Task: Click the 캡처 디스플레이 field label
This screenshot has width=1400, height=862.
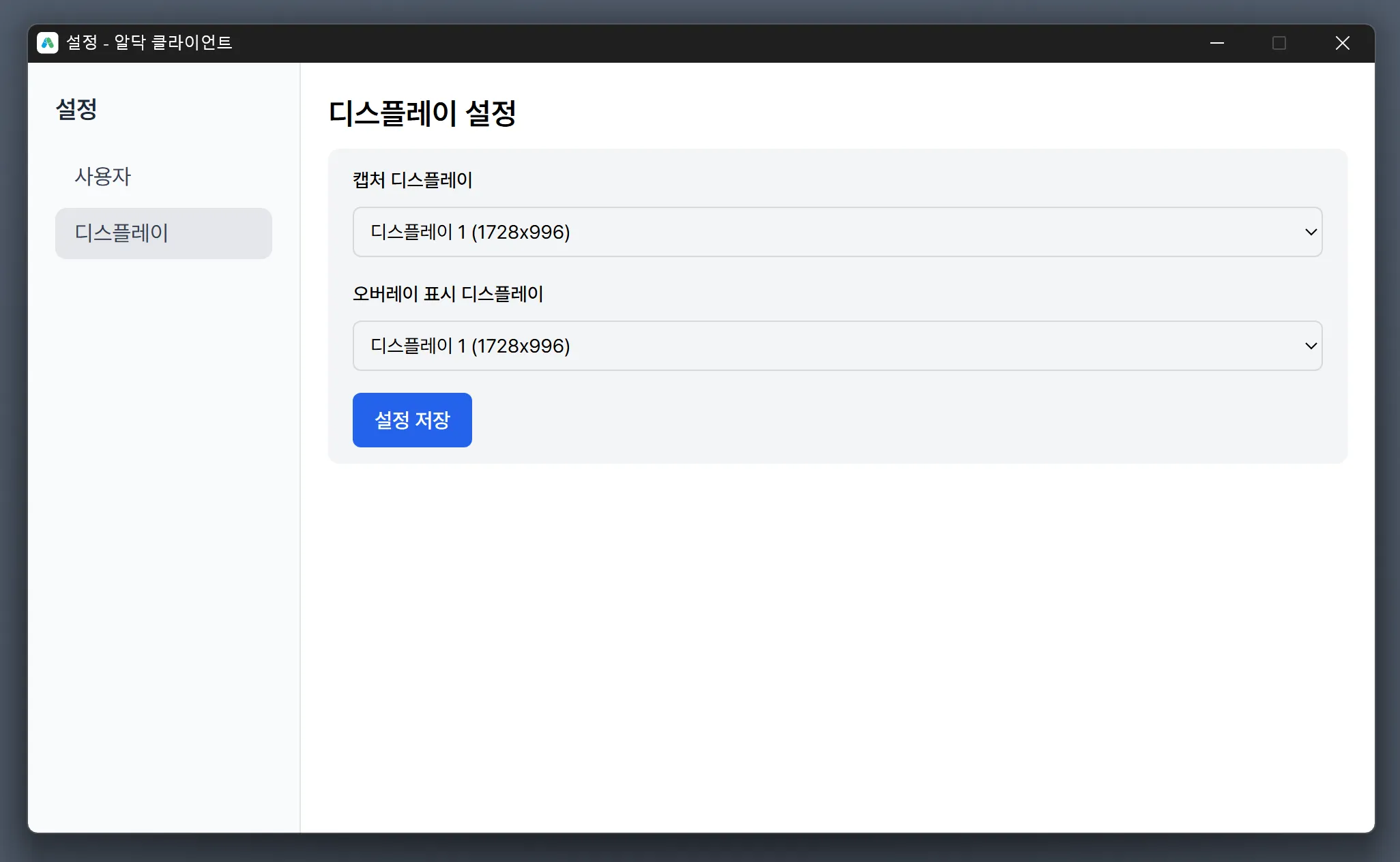Action: point(412,180)
